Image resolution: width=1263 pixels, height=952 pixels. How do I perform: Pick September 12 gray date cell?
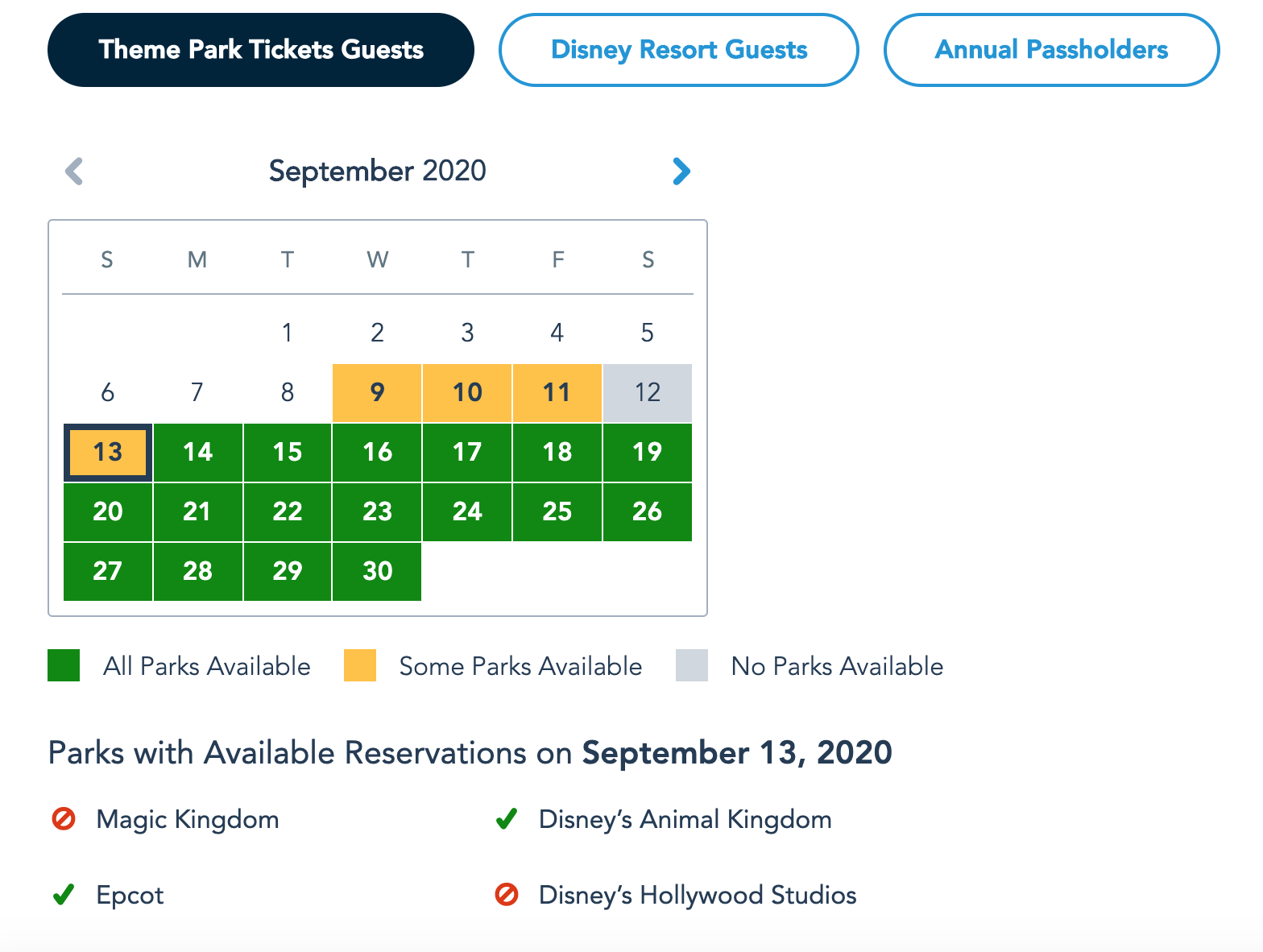(648, 393)
